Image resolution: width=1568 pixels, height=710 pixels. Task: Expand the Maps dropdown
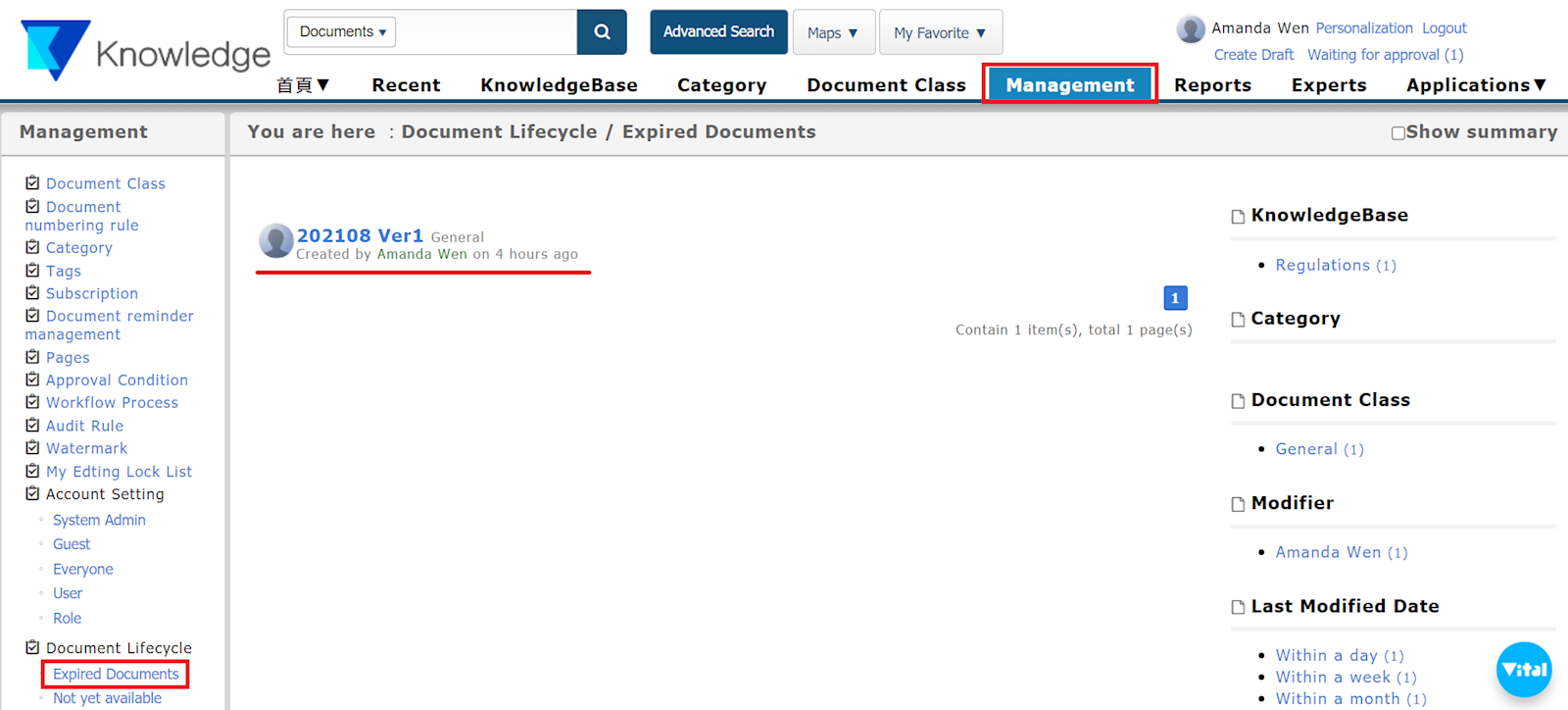tap(832, 33)
